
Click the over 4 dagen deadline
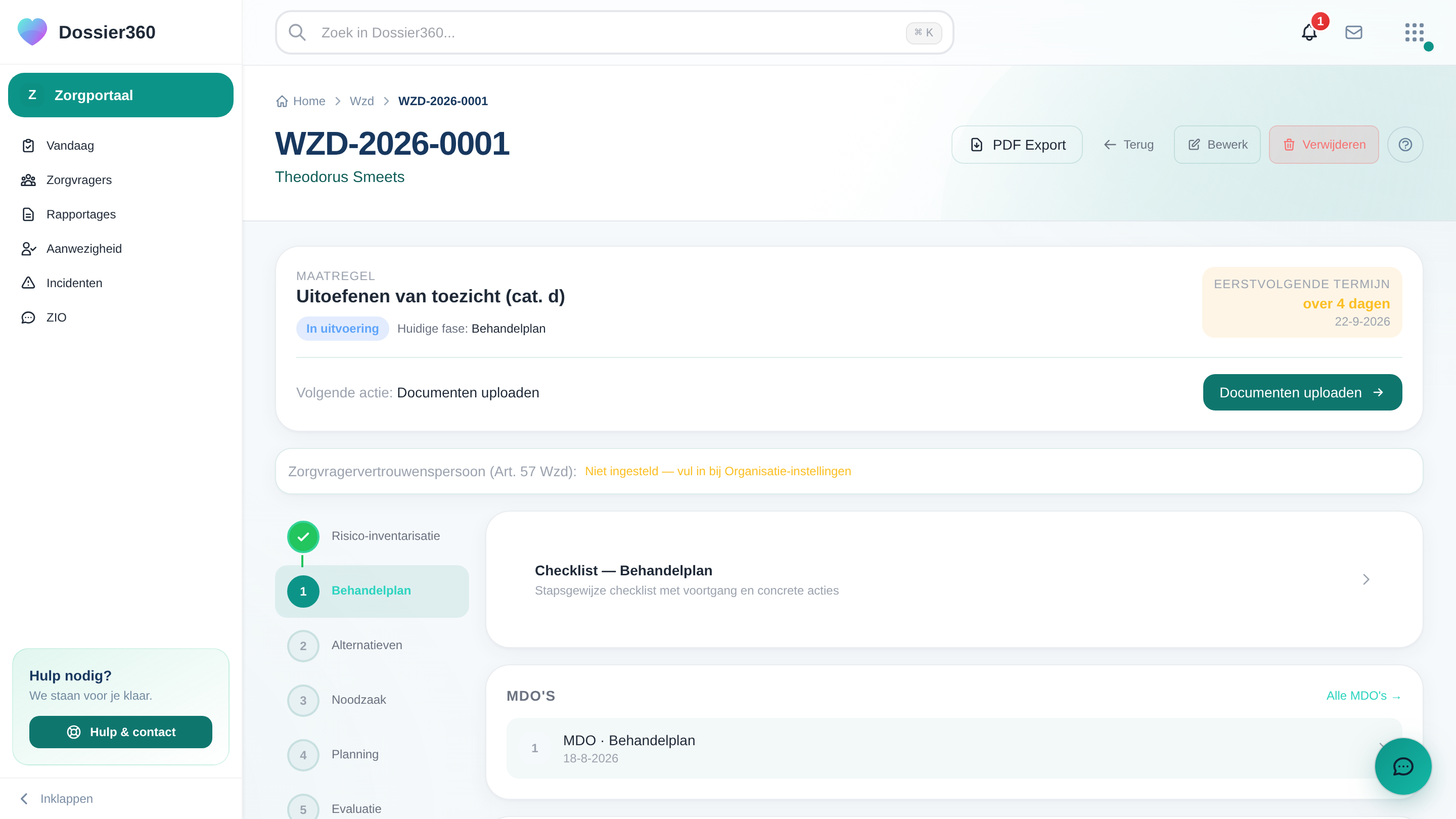(x=1346, y=303)
